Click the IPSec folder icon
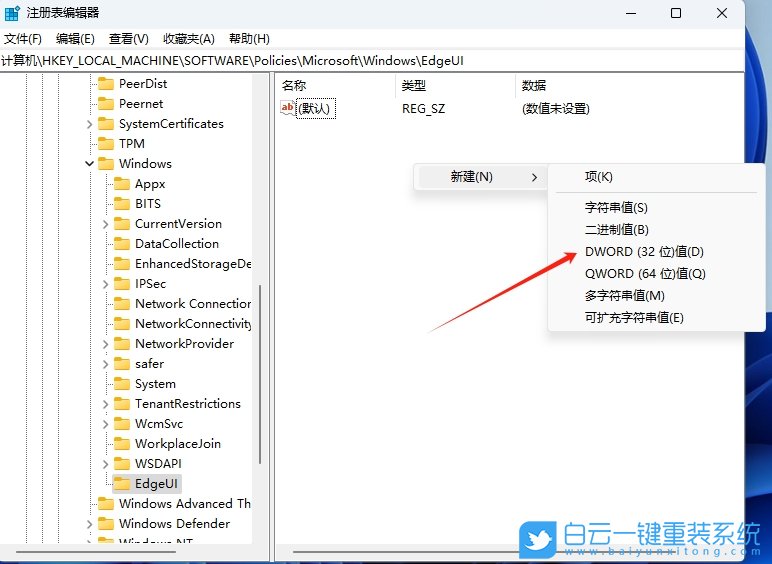772x564 pixels. [122, 284]
